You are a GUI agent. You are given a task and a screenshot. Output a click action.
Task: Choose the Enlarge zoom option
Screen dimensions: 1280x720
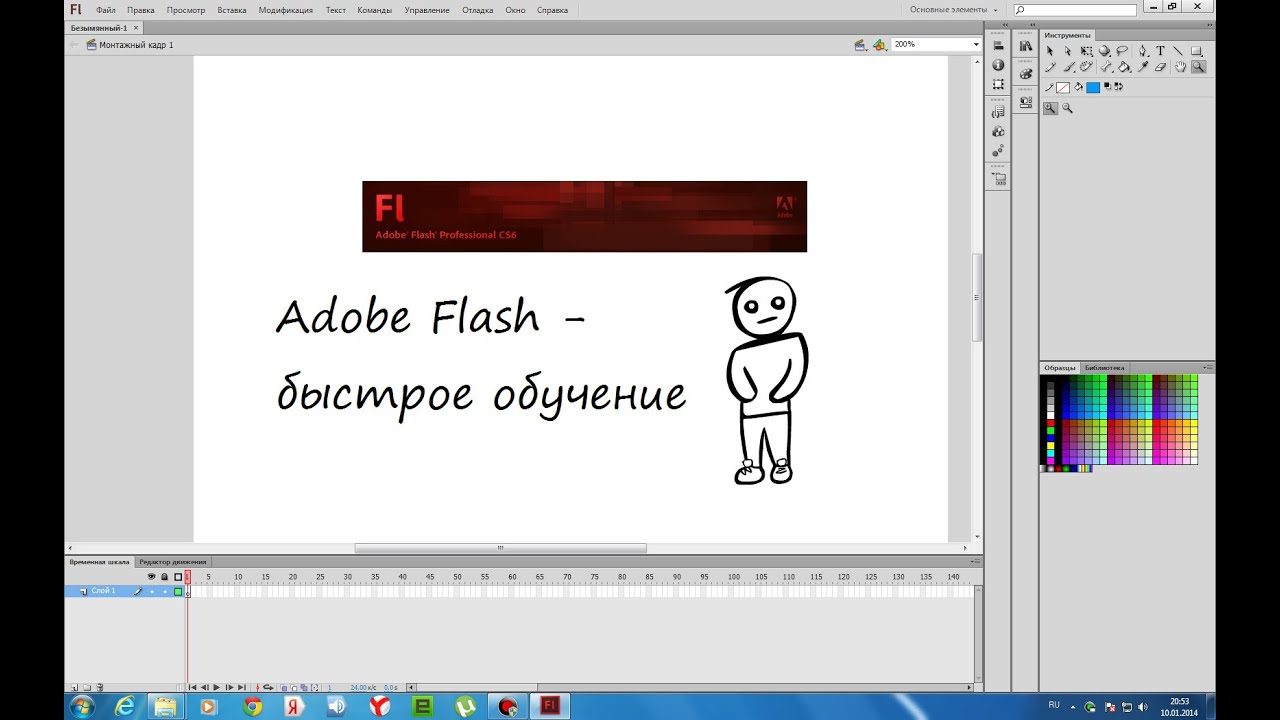(x=1051, y=108)
